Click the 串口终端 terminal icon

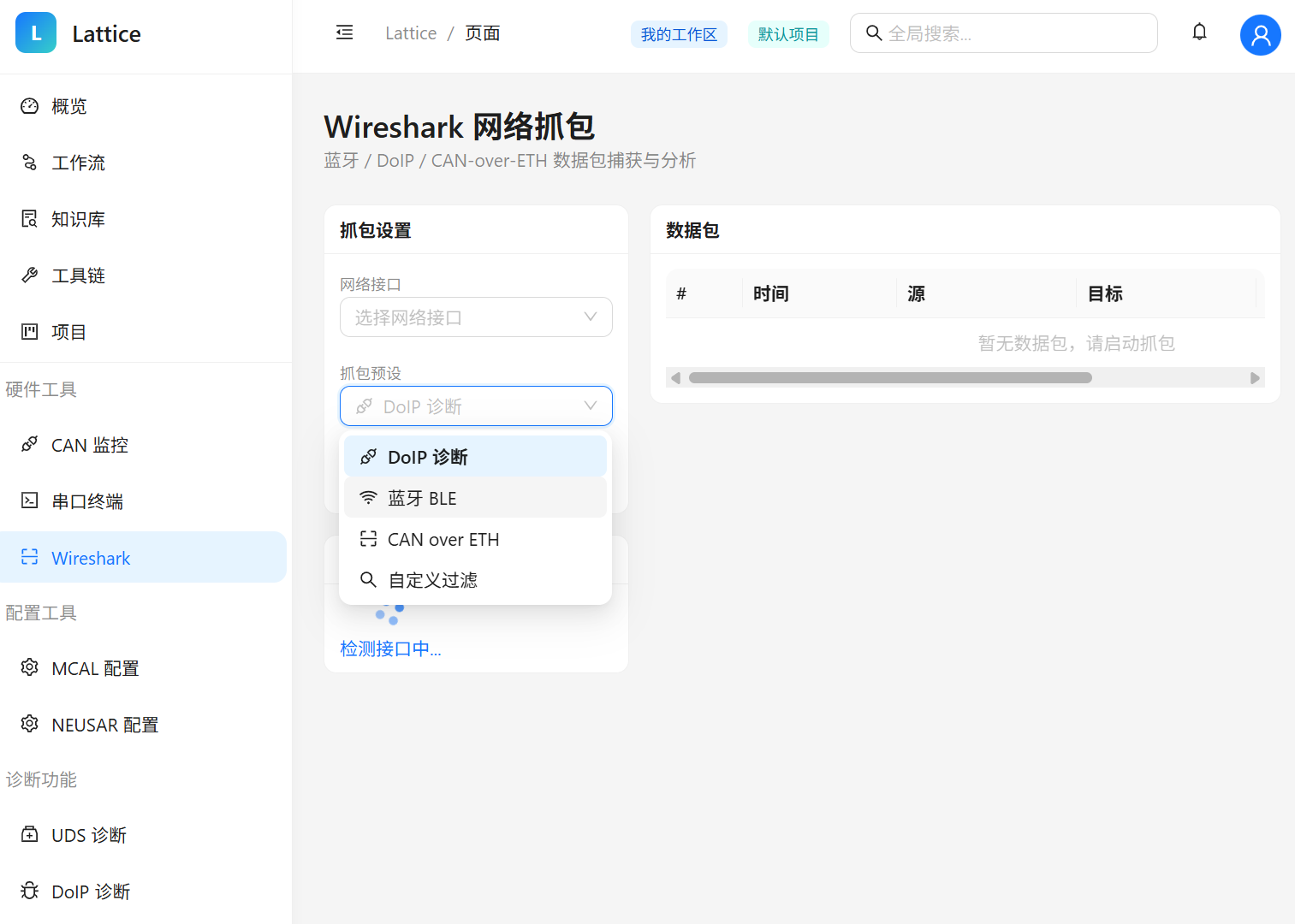pyautogui.click(x=30, y=500)
